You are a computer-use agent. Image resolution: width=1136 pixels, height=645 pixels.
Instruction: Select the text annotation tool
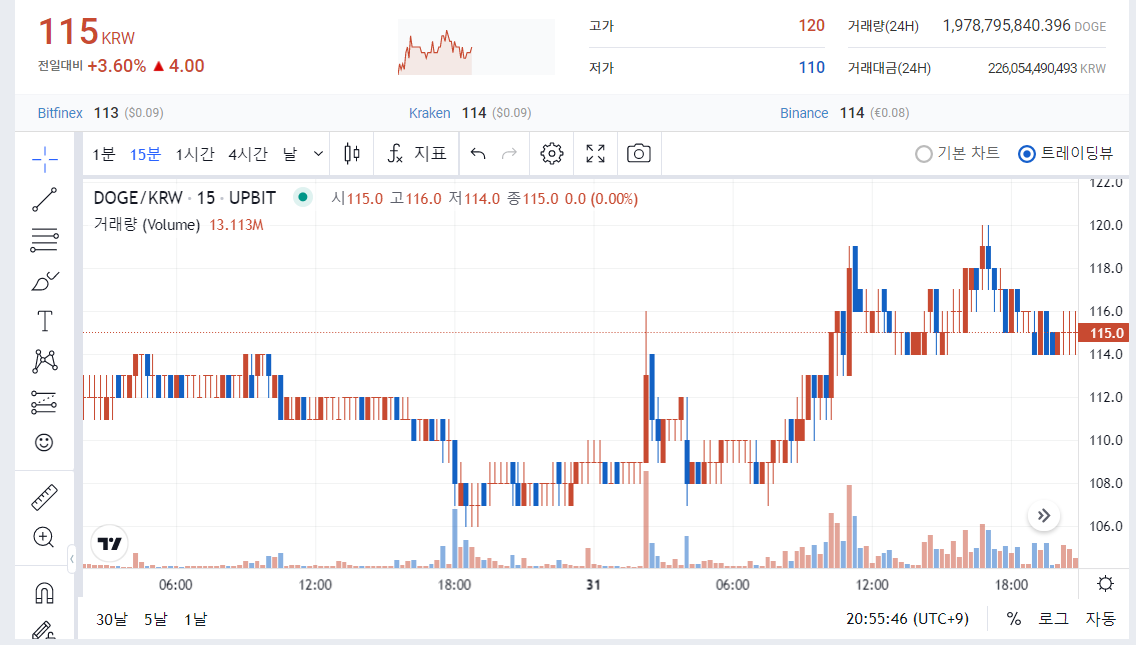coord(44,321)
